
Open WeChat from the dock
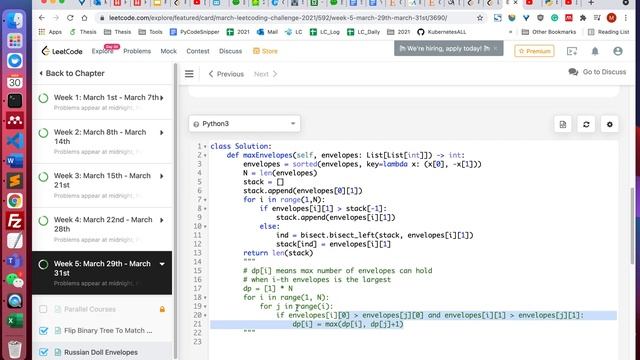tap(15, 281)
